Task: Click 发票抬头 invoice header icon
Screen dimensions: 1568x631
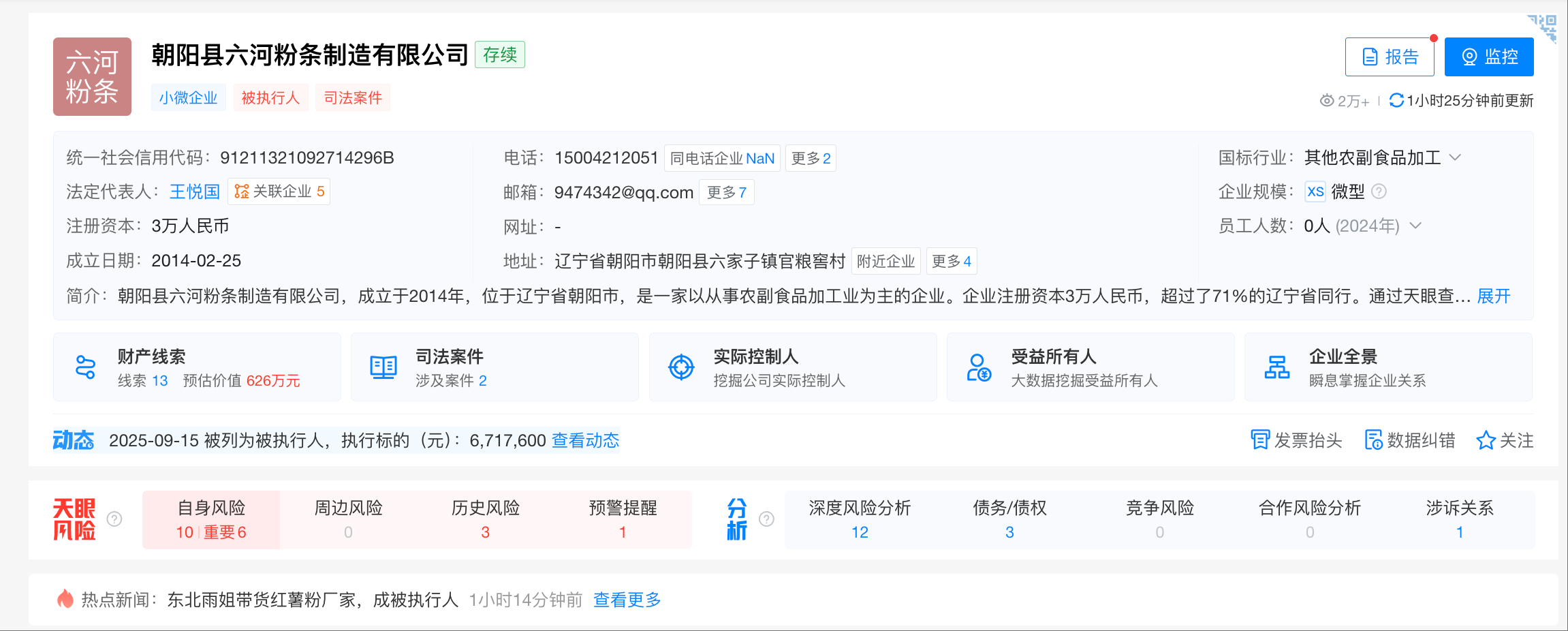Action: click(1260, 440)
